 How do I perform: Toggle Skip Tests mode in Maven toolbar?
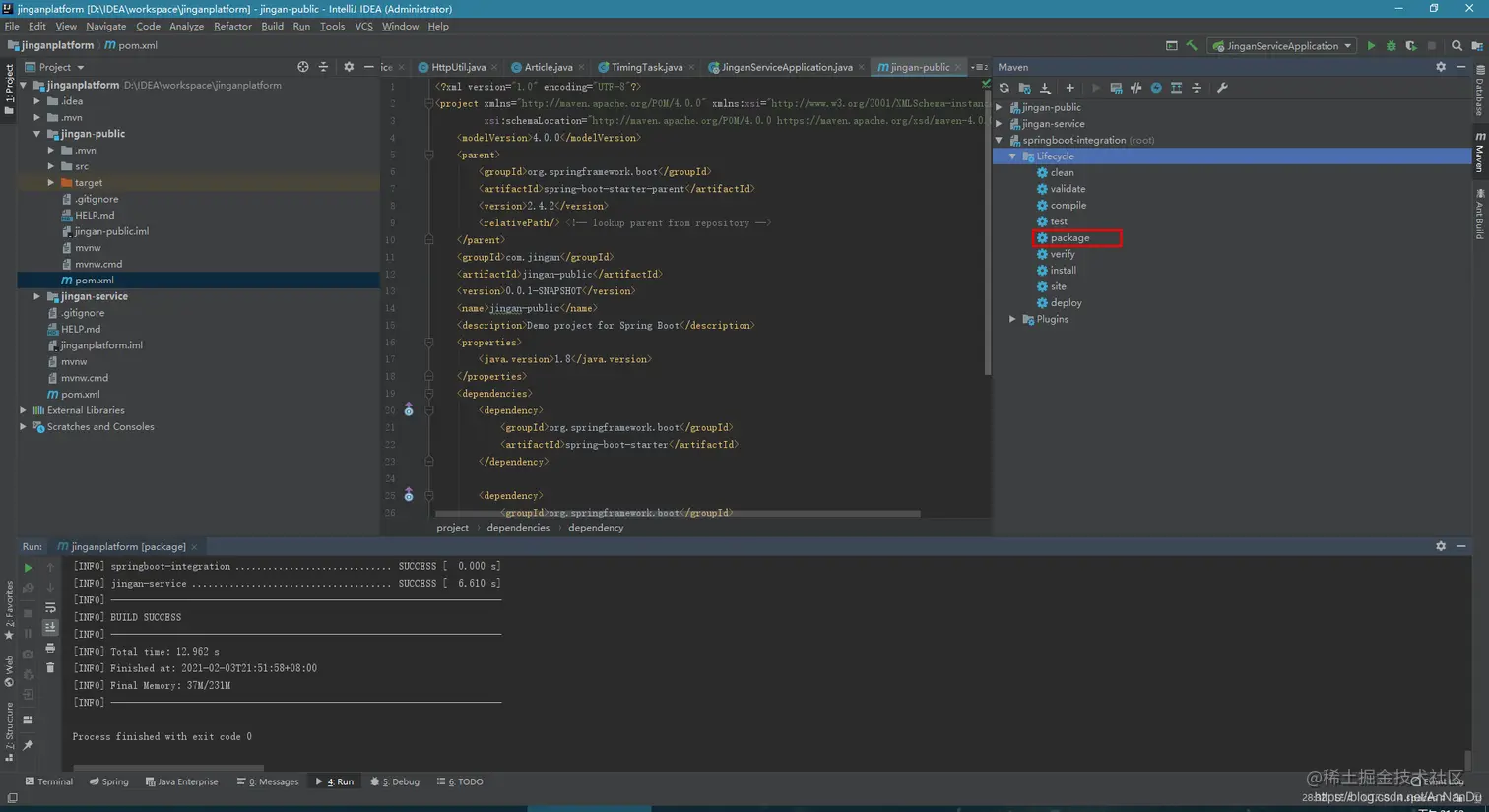[1156, 89]
